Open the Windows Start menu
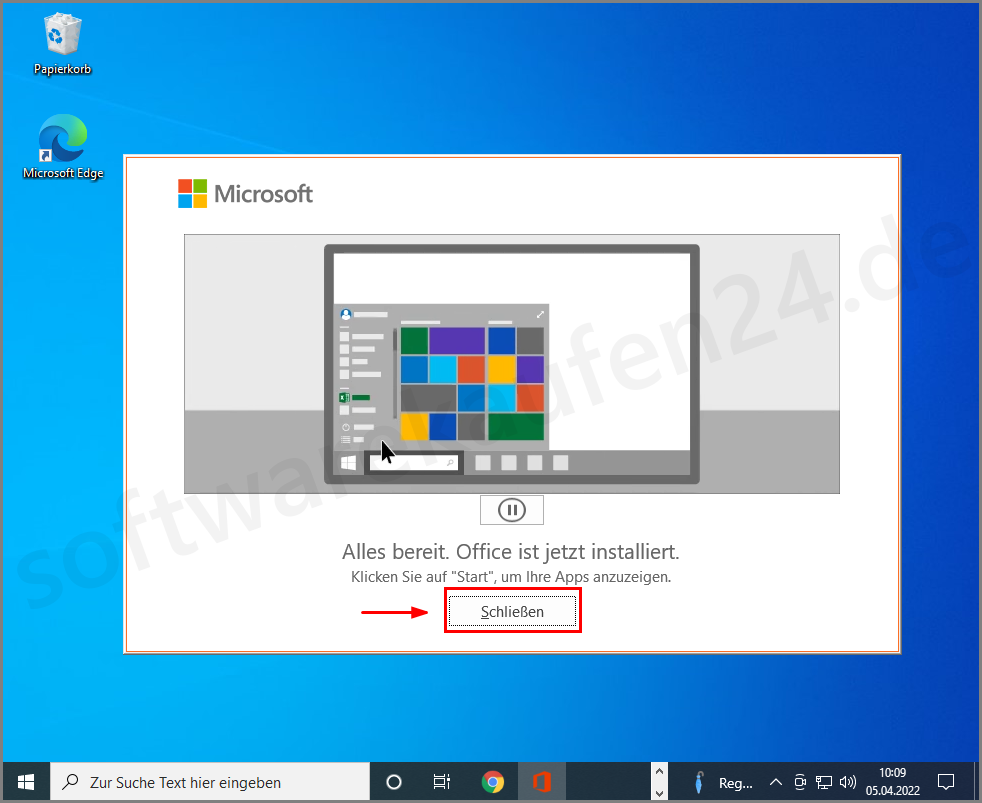This screenshot has width=982, height=803. [26, 782]
